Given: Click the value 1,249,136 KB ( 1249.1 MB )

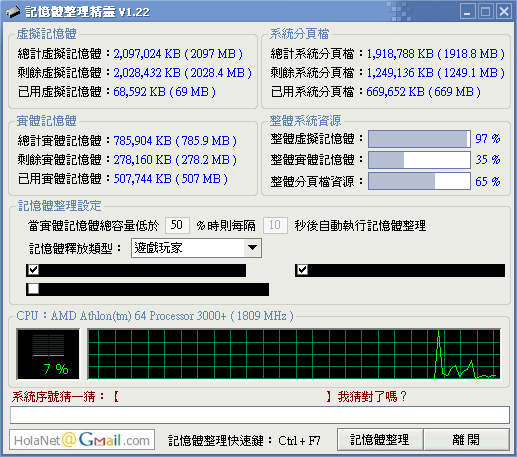Looking at the screenshot, I should pyautogui.click(x=436, y=73).
